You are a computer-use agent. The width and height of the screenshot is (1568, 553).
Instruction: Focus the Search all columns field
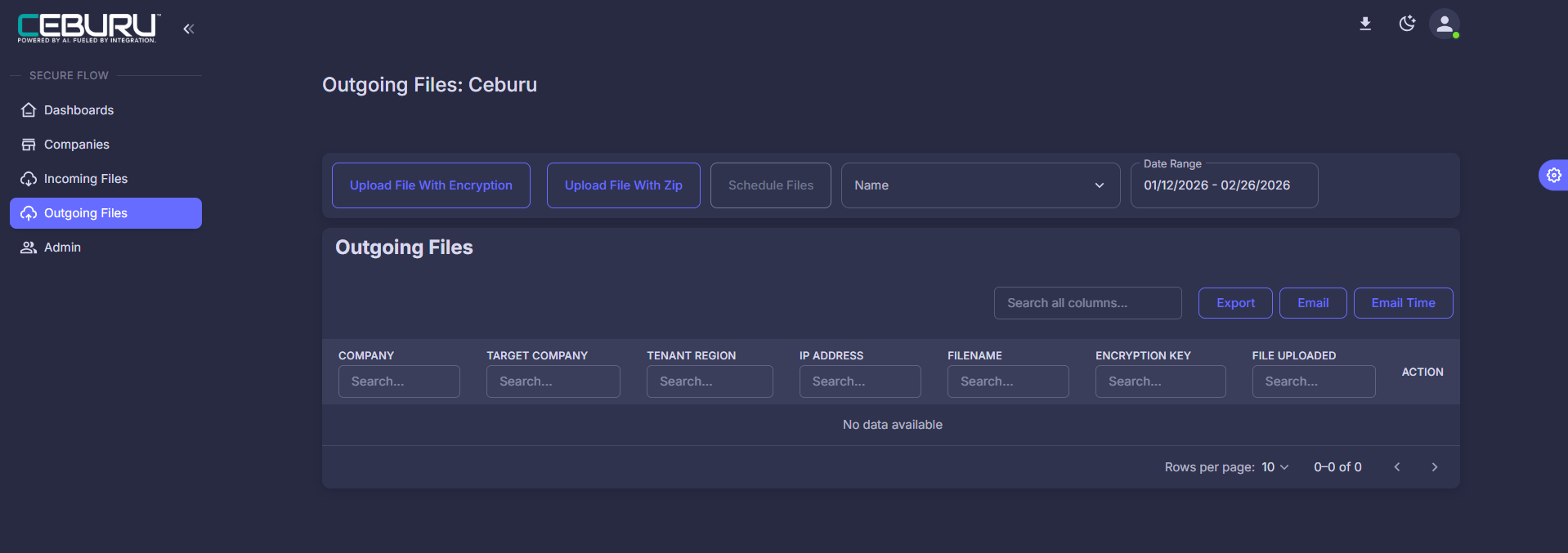pos(1087,303)
